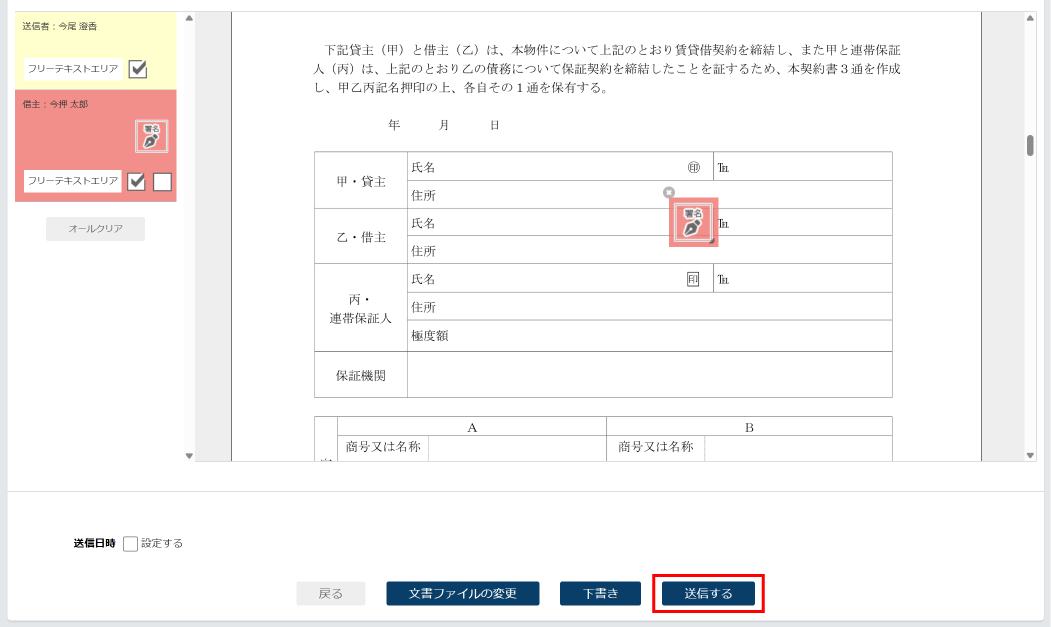Click the document vertical scrollbar thumb
Image resolution: width=1051 pixels, height=627 pixels.
click(x=1030, y=145)
